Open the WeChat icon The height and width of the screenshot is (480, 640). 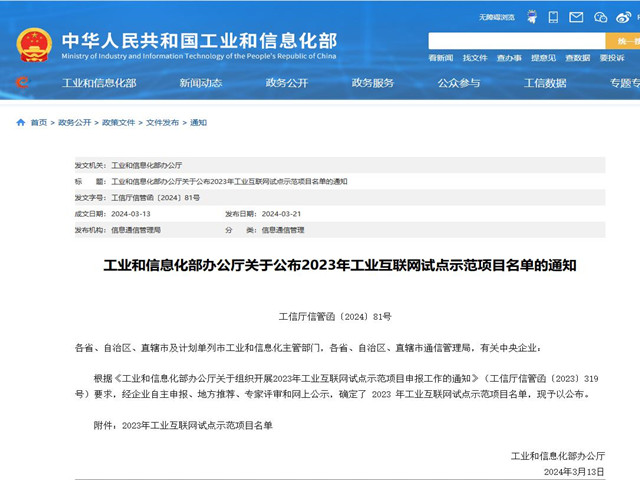point(600,17)
